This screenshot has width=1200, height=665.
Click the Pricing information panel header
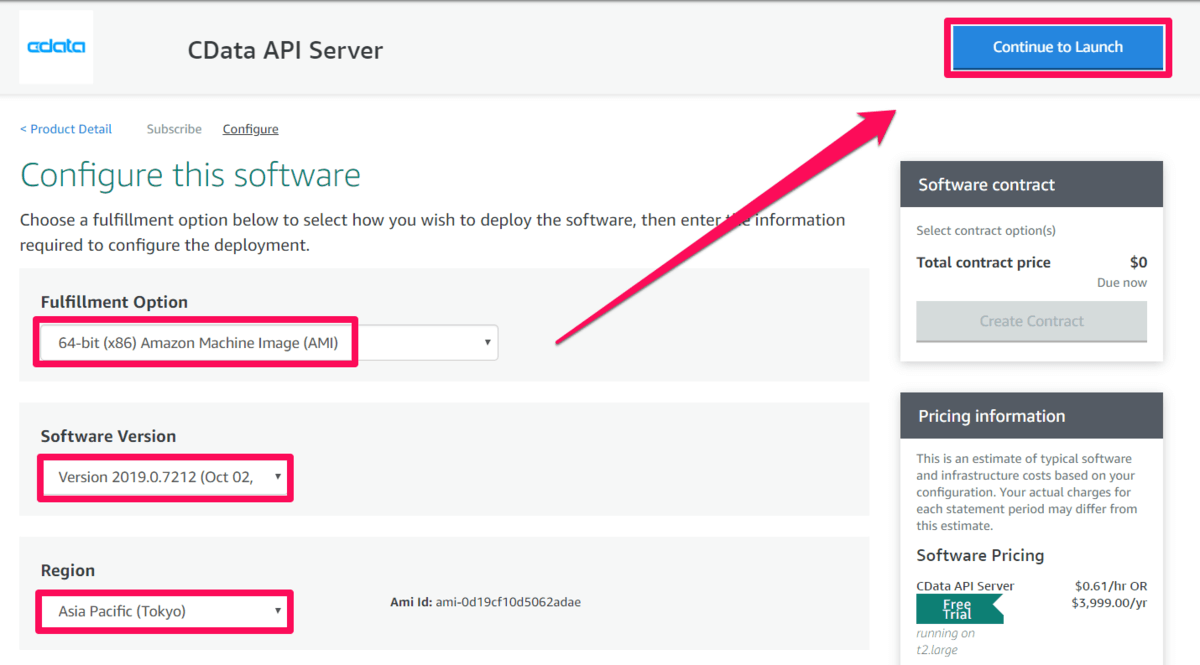1031,416
